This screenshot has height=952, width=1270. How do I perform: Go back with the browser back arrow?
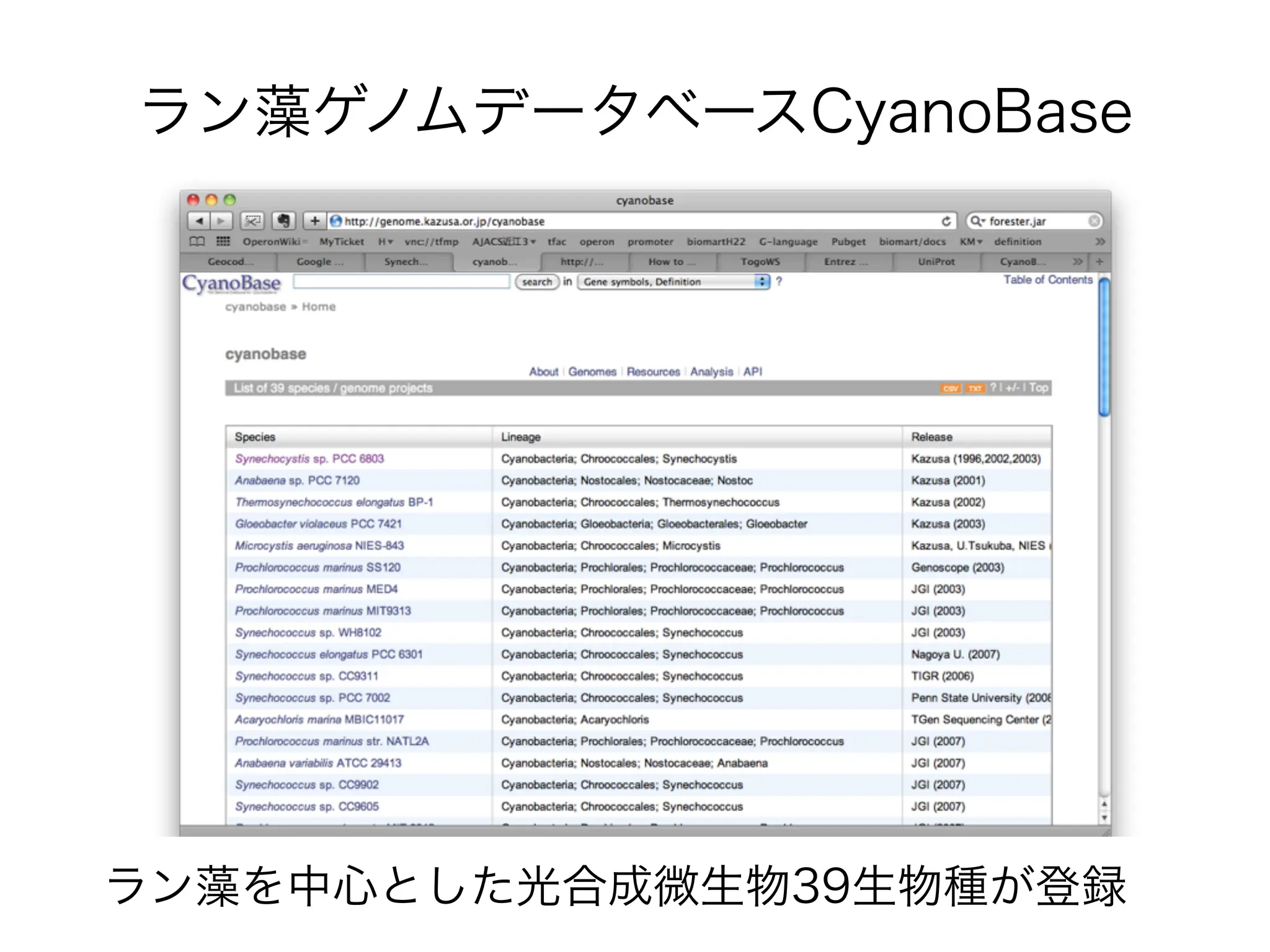(198, 221)
